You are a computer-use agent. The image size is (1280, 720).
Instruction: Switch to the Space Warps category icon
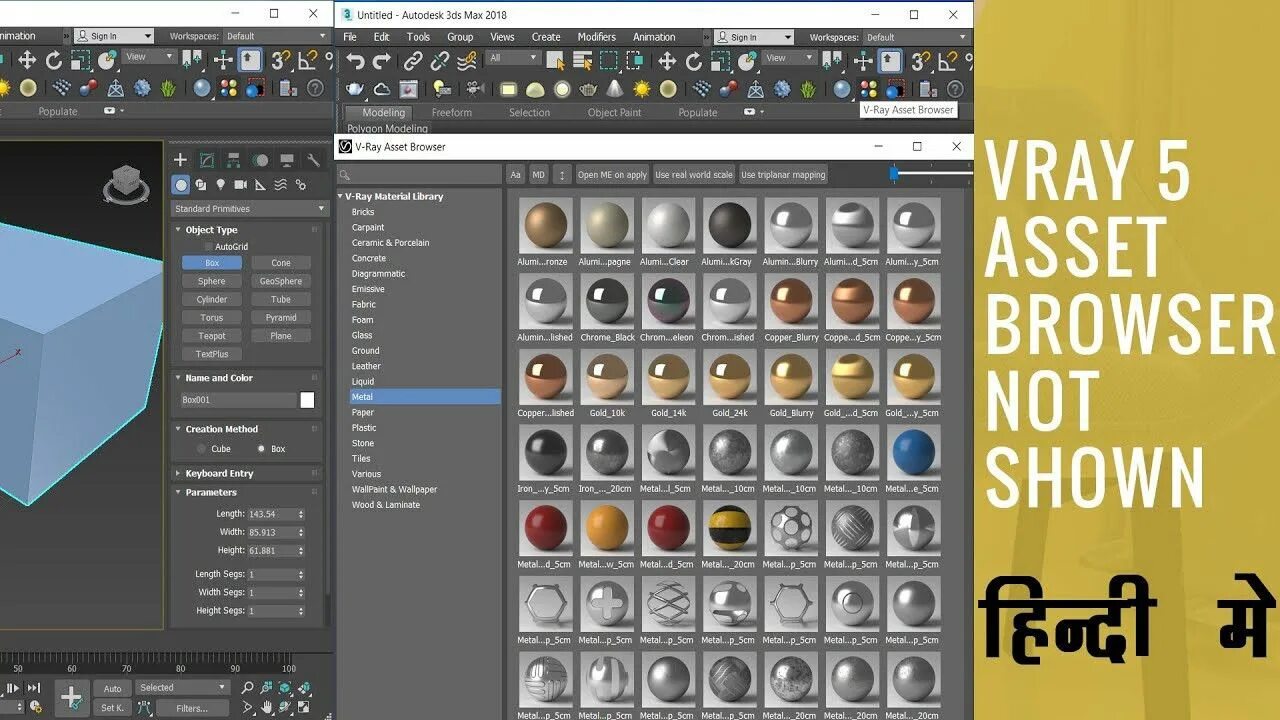pos(281,185)
